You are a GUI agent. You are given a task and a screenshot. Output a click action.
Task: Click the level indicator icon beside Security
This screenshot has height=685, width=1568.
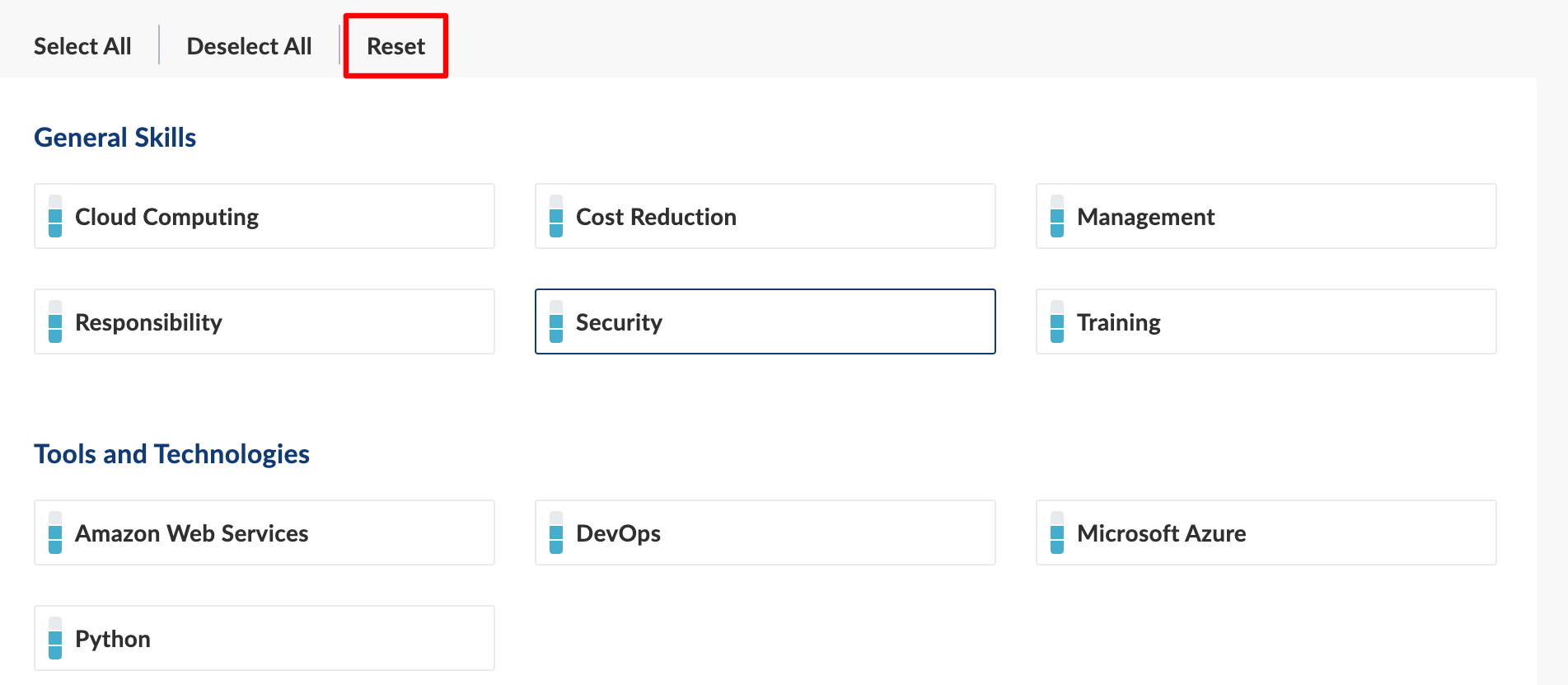click(556, 321)
